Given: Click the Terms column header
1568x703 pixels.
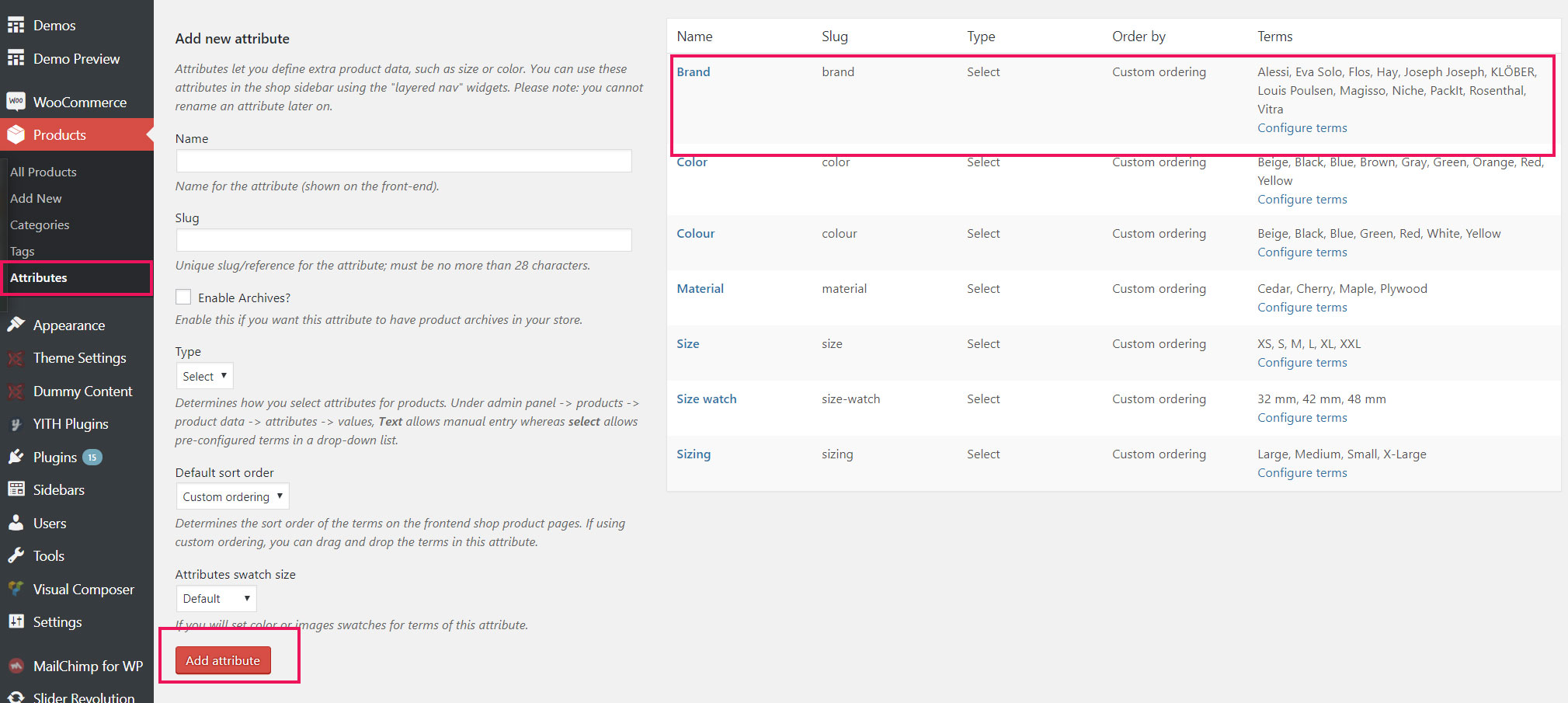Looking at the screenshot, I should pyautogui.click(x=1274, y=36).
